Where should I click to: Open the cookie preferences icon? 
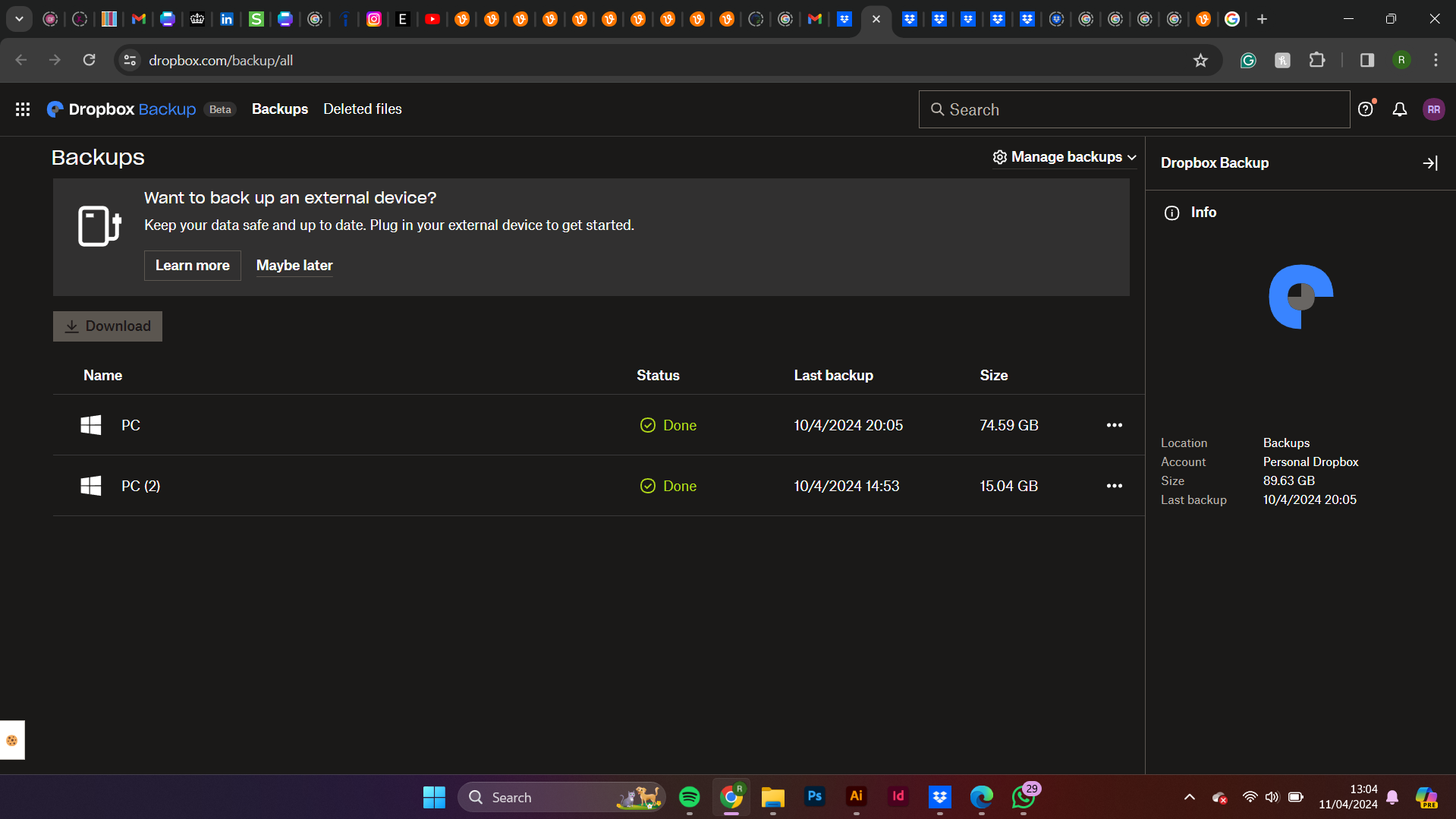[x=12, y=740]
